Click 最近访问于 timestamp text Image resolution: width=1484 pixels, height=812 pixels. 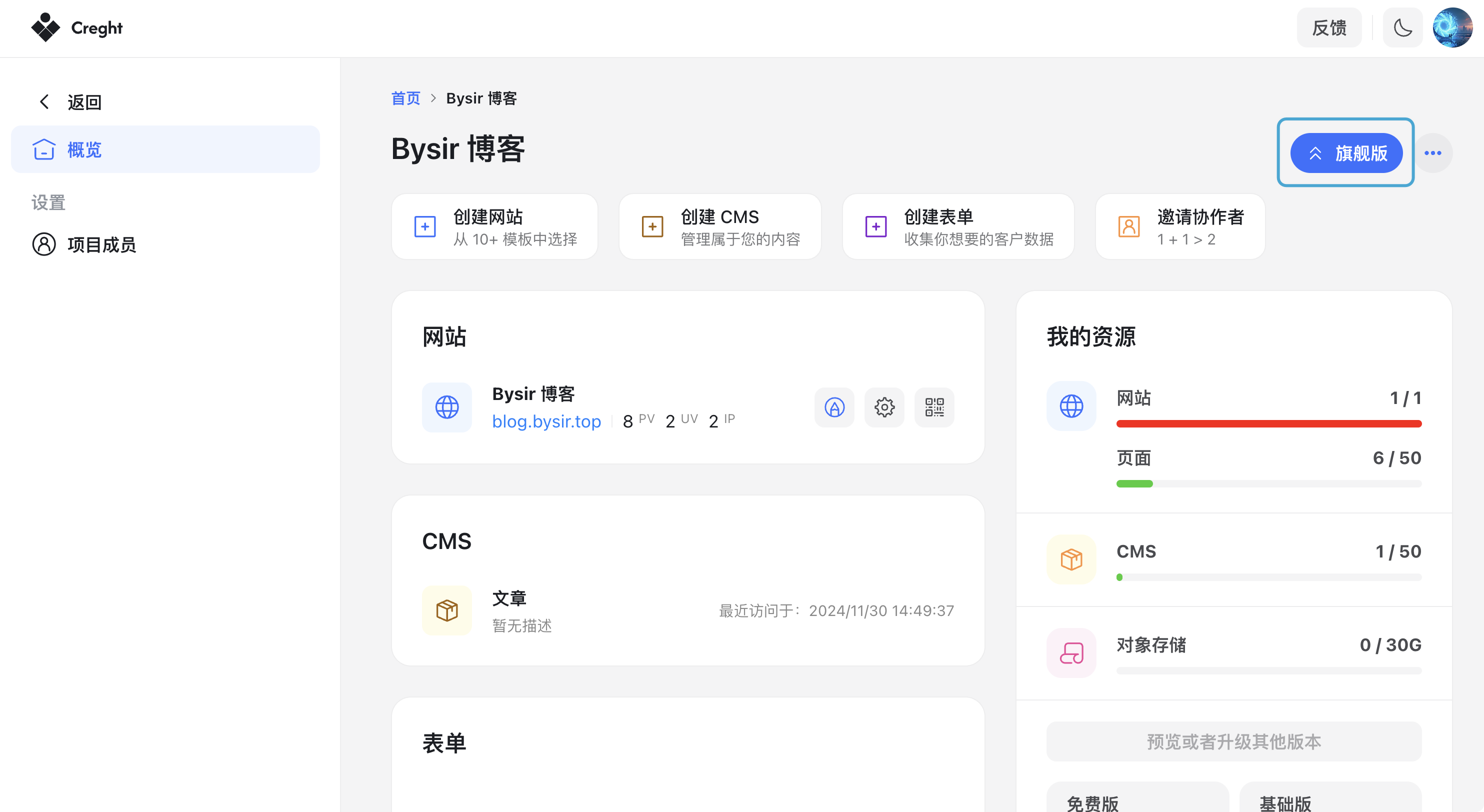click(x=836, y=611)
